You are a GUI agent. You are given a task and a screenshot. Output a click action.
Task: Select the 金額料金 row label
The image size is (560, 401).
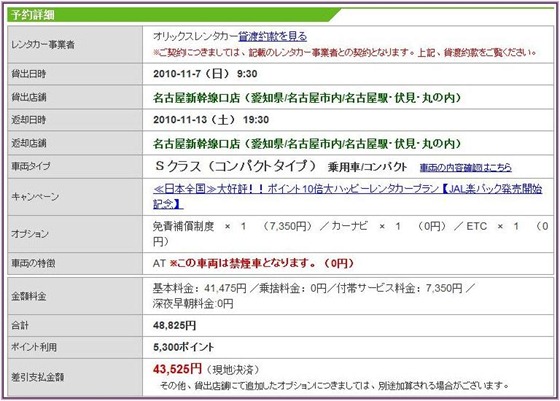[29, 296]
